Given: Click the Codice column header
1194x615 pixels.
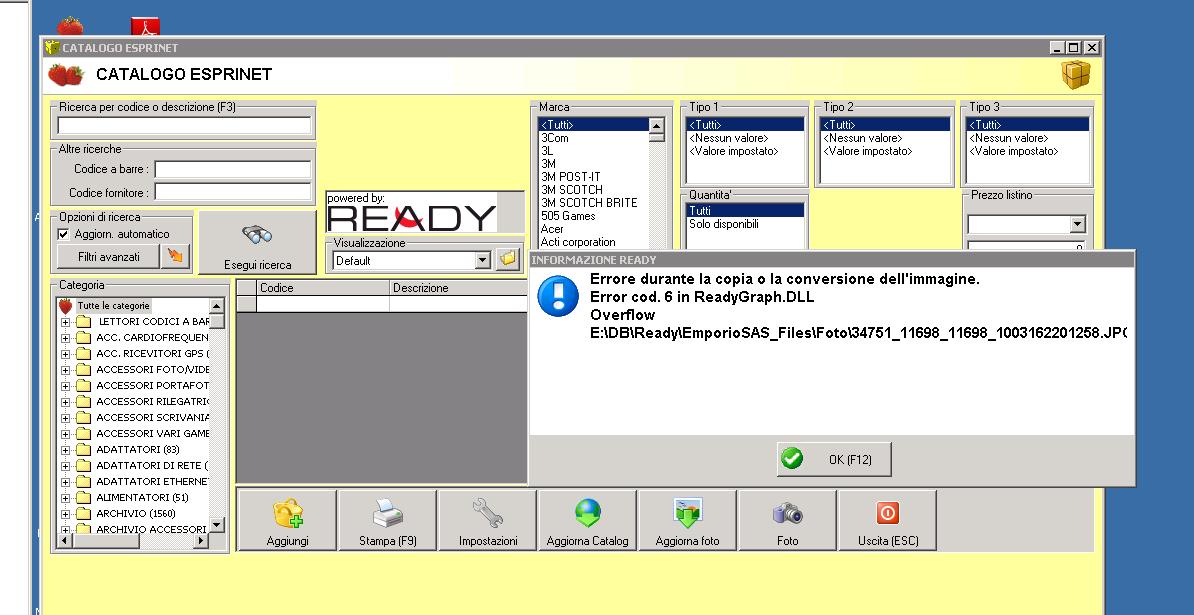Looking at the screenshot, I should point(323,288).
